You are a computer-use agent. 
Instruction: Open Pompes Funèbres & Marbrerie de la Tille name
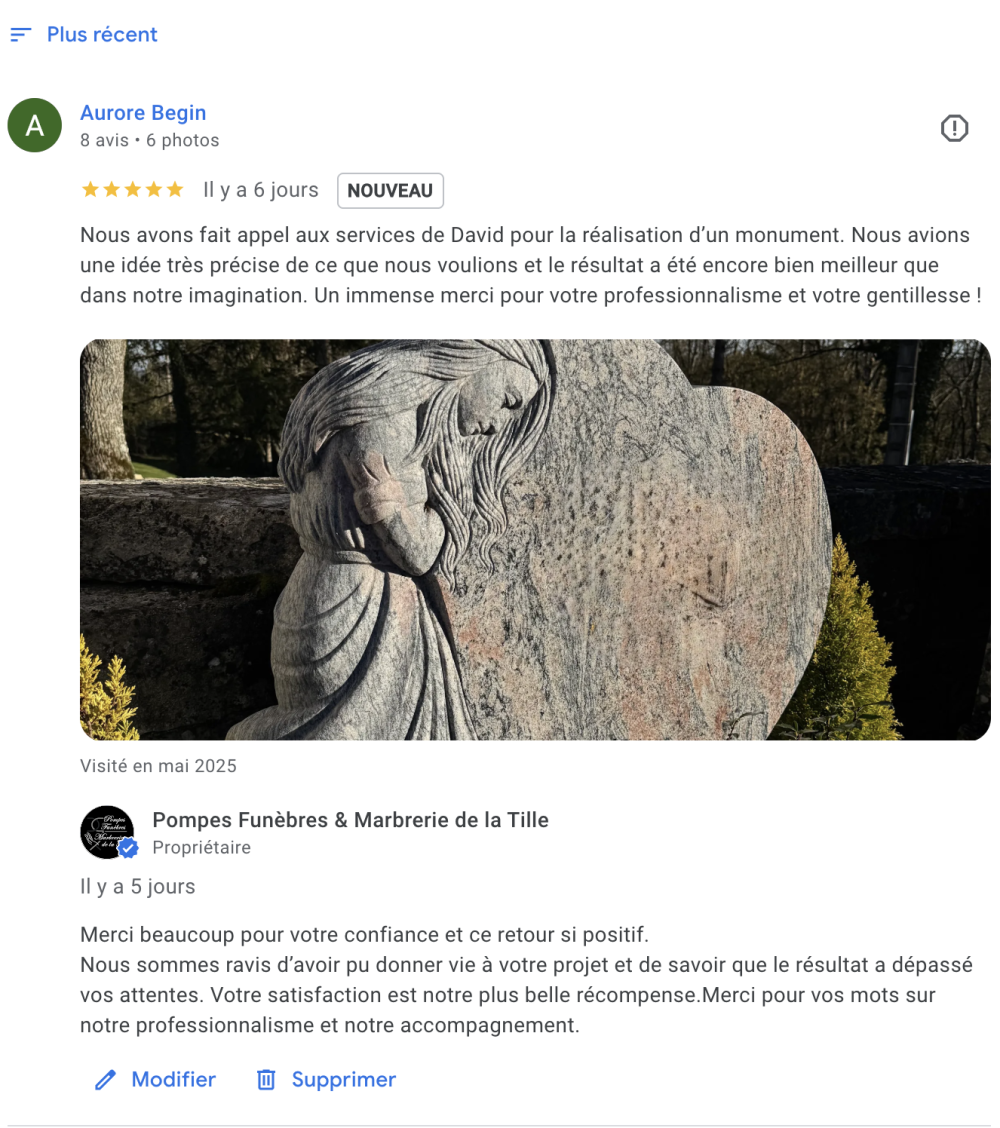coord(350,820)
